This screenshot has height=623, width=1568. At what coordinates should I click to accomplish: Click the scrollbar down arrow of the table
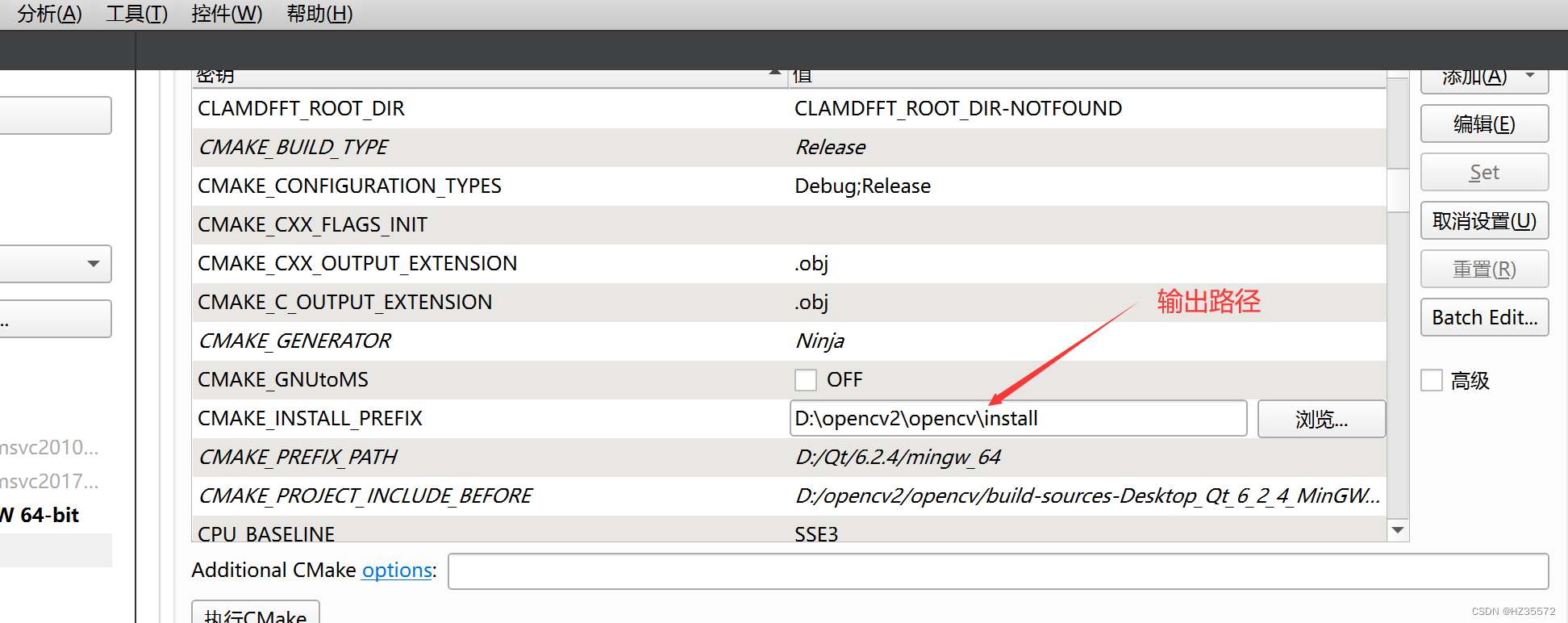(x=1398, y=530)
